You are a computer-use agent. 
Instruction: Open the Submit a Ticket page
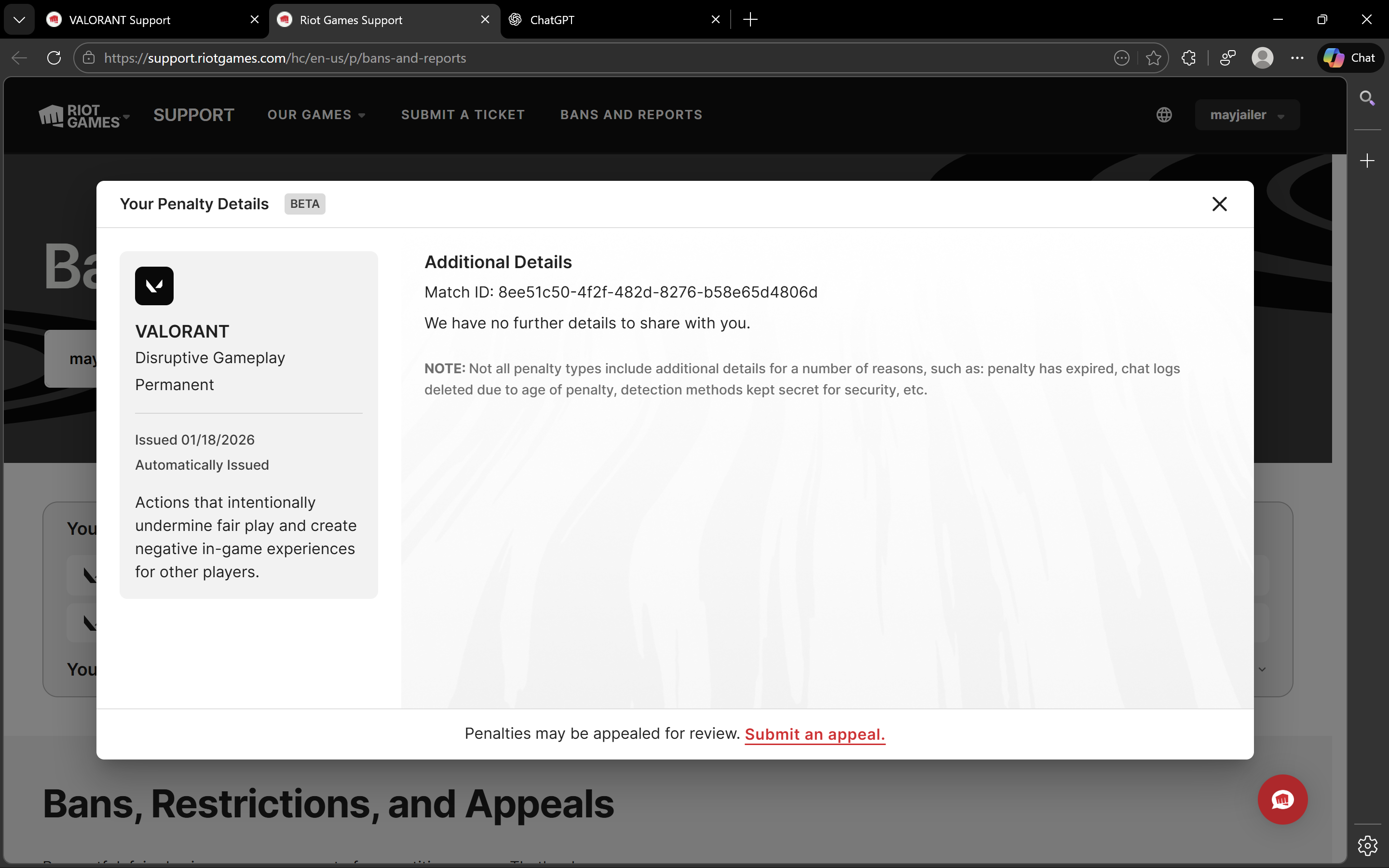(463, 115)
